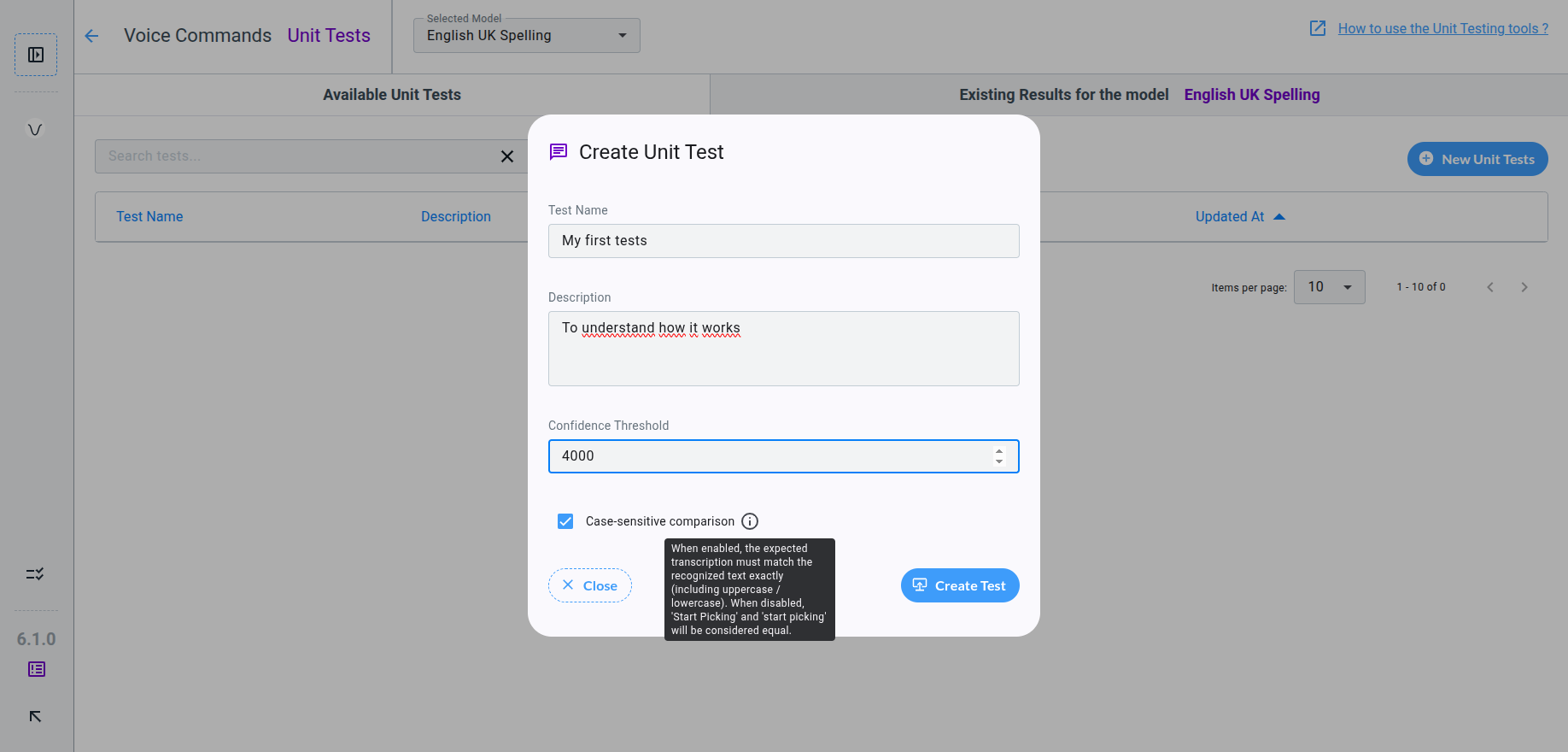Click the Create Test button

(959, 585)
